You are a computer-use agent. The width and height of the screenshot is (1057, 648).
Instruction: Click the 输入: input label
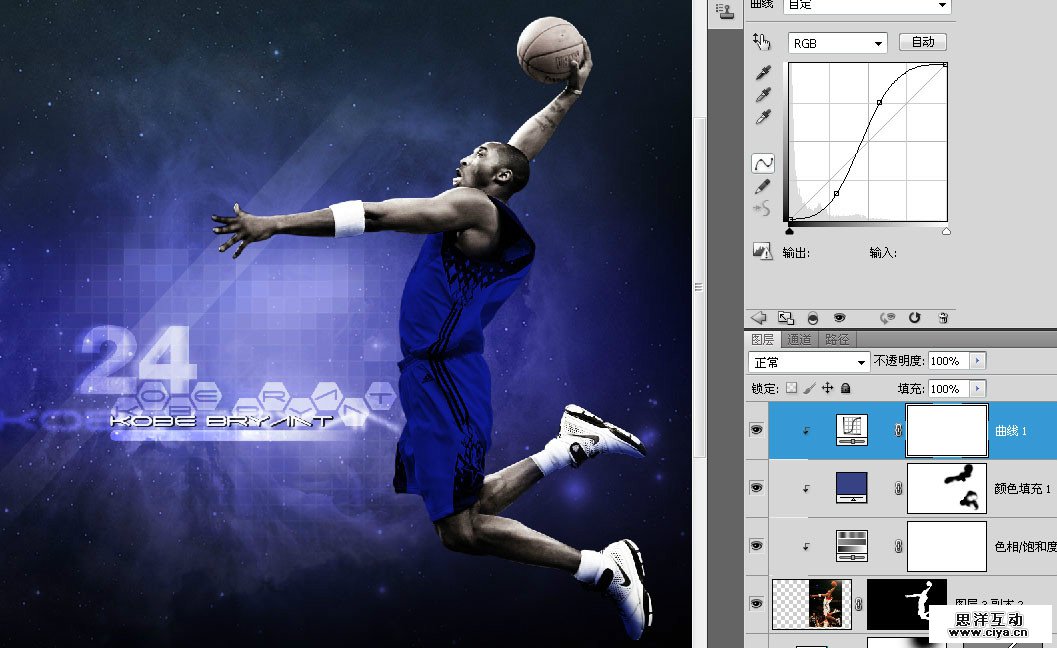click(882, 253)
